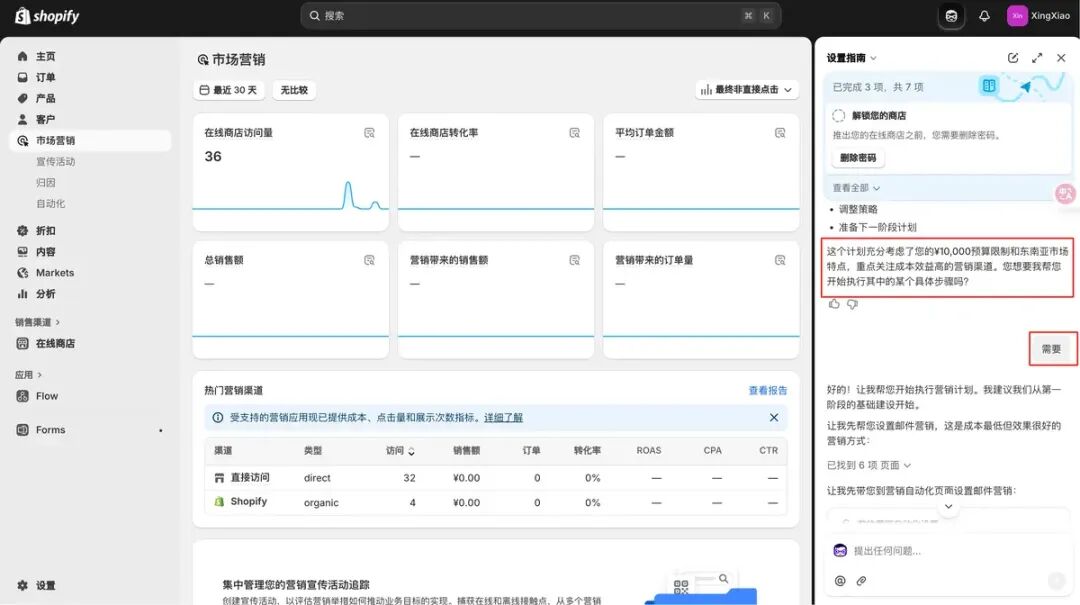Click the Sidekick assistant icon in top bar
Viewport: 1080px width, 605px height.
(951, 16)
